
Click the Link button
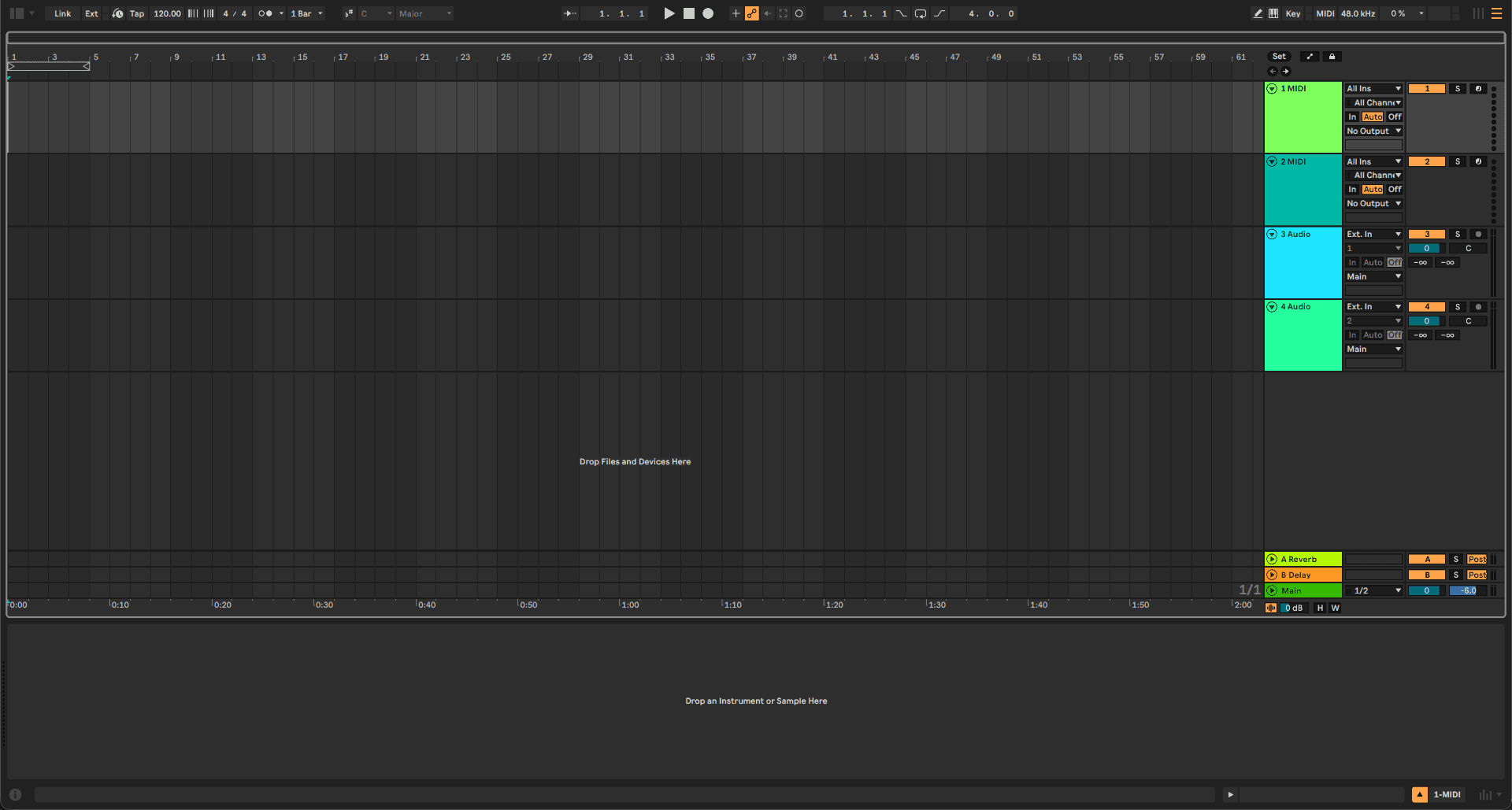point(63,13)
